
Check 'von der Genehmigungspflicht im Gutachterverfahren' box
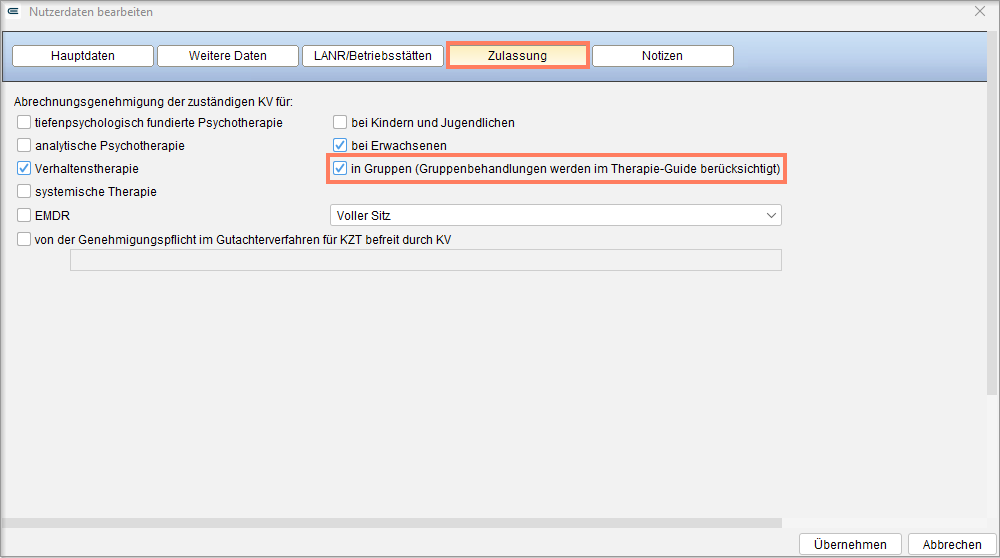pyautogui.click(x=24, y=239)
